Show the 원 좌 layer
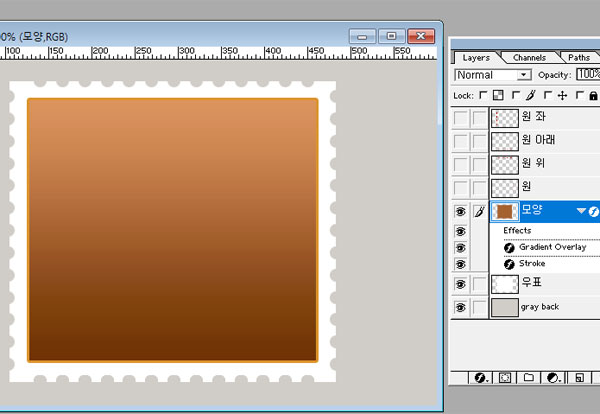 click(460, 118)
